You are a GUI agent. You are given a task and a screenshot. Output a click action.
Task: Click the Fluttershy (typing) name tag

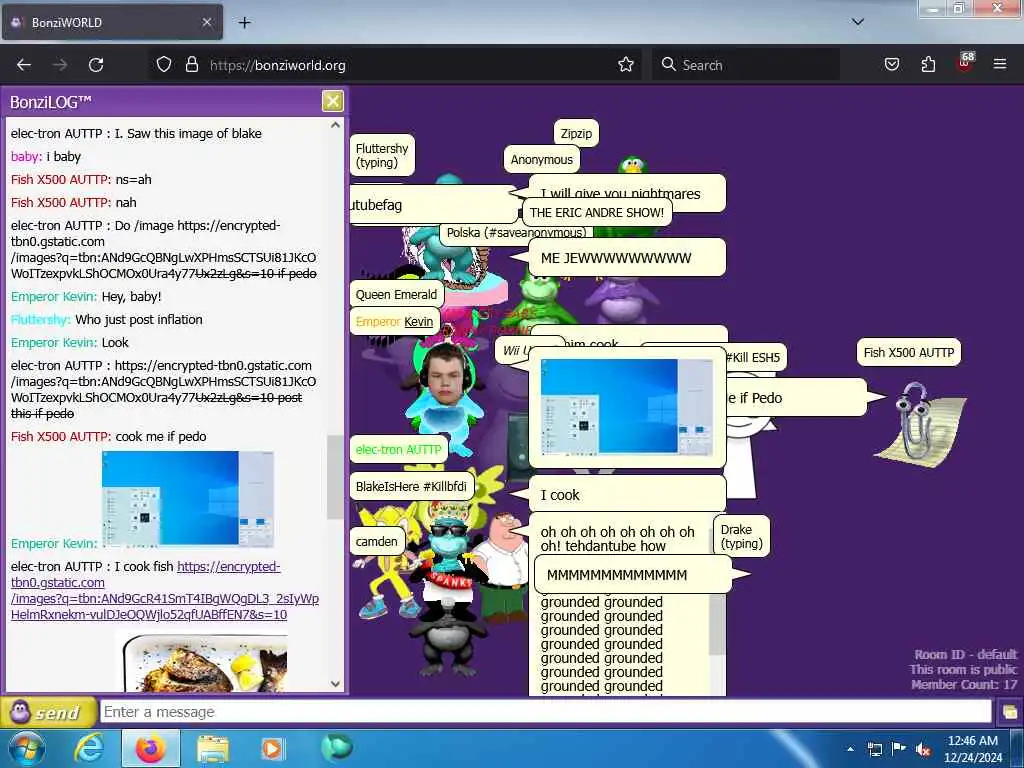(382, 155)
